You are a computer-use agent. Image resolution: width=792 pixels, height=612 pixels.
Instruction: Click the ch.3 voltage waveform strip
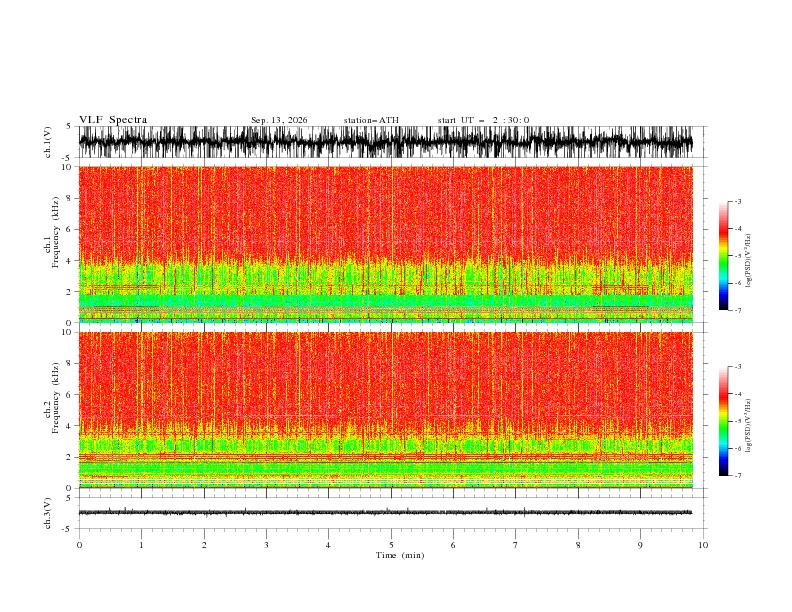point(385,513)
